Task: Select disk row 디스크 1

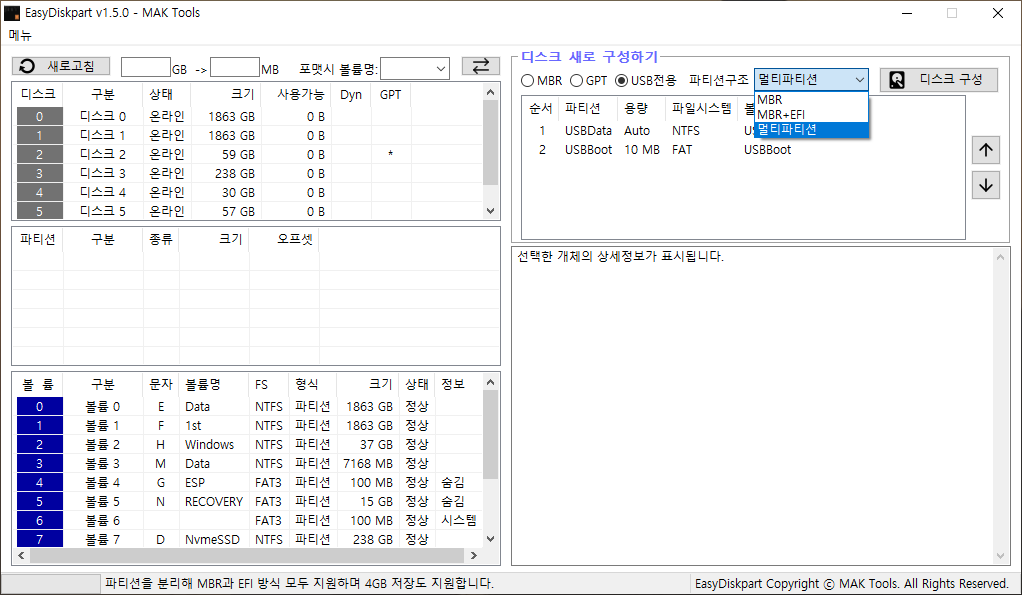Action: point(250,136)
